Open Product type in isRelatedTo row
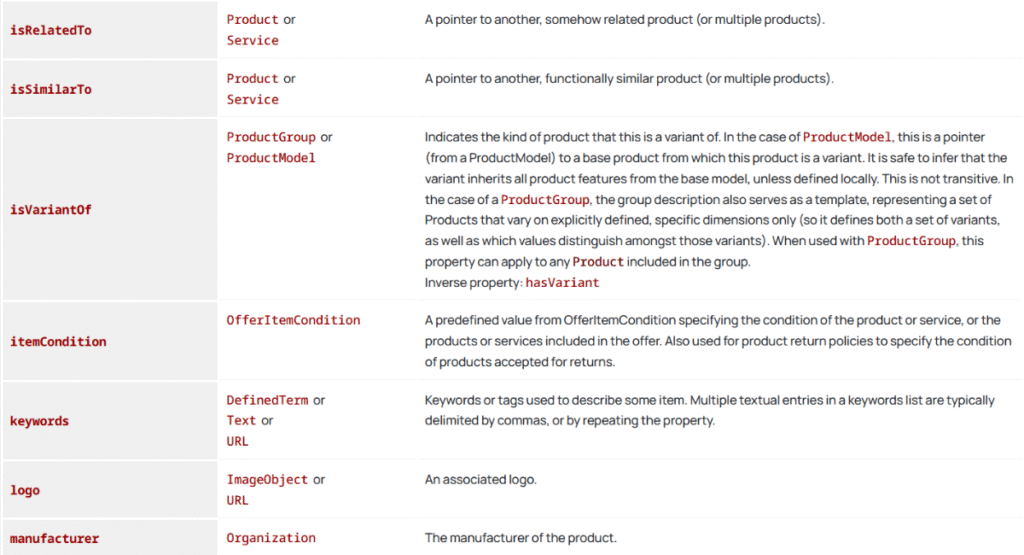The height and width of the screenshot is (555, 1024). (252, 19)
